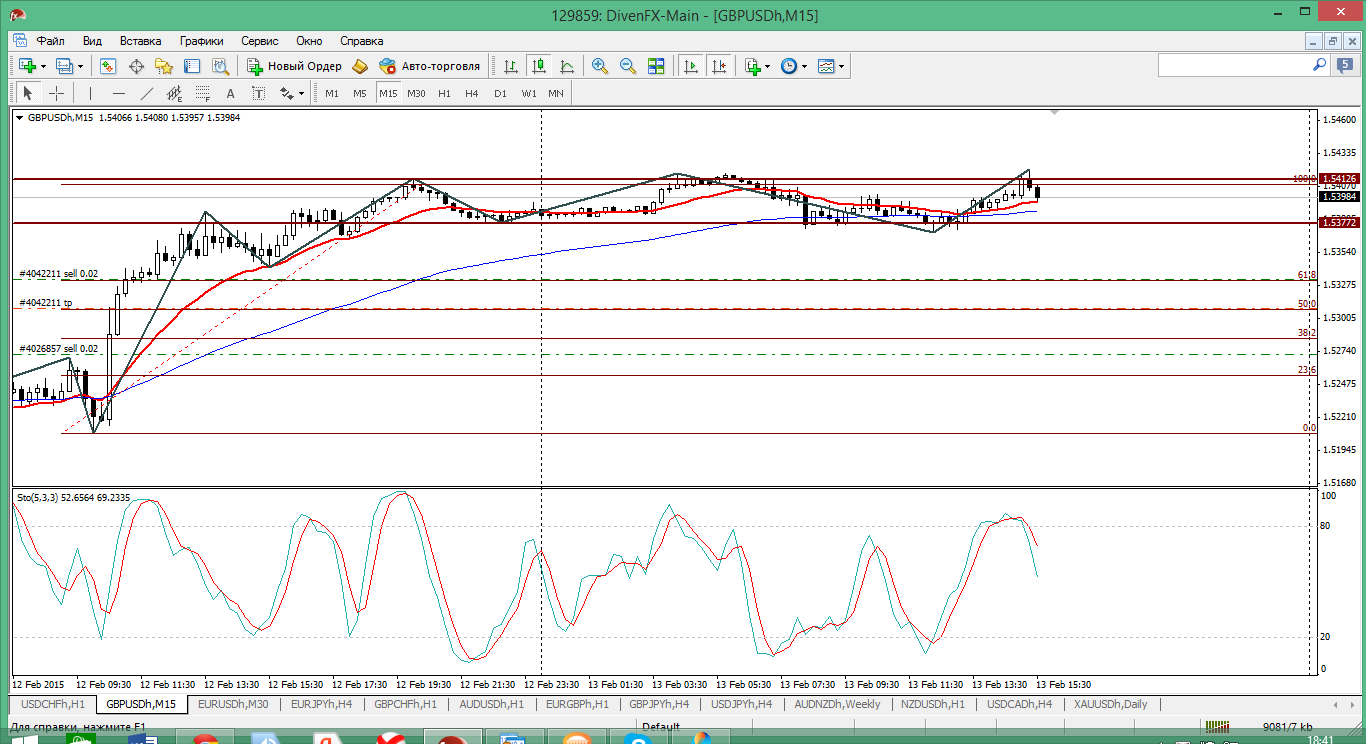Image resolution: width=1370 pixels, height=744 pixels.
Task: Click the Новый Ордер button
Action: coord(295,66)
